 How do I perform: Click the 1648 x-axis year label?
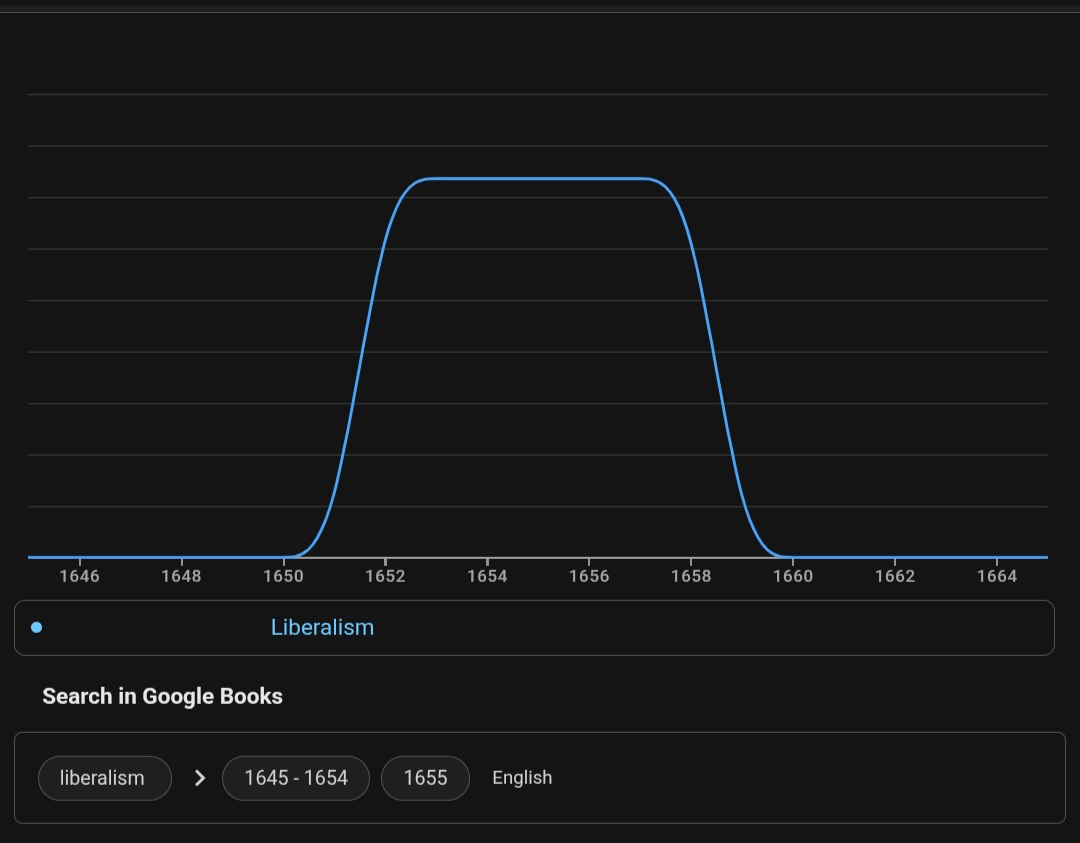(181, 576)
